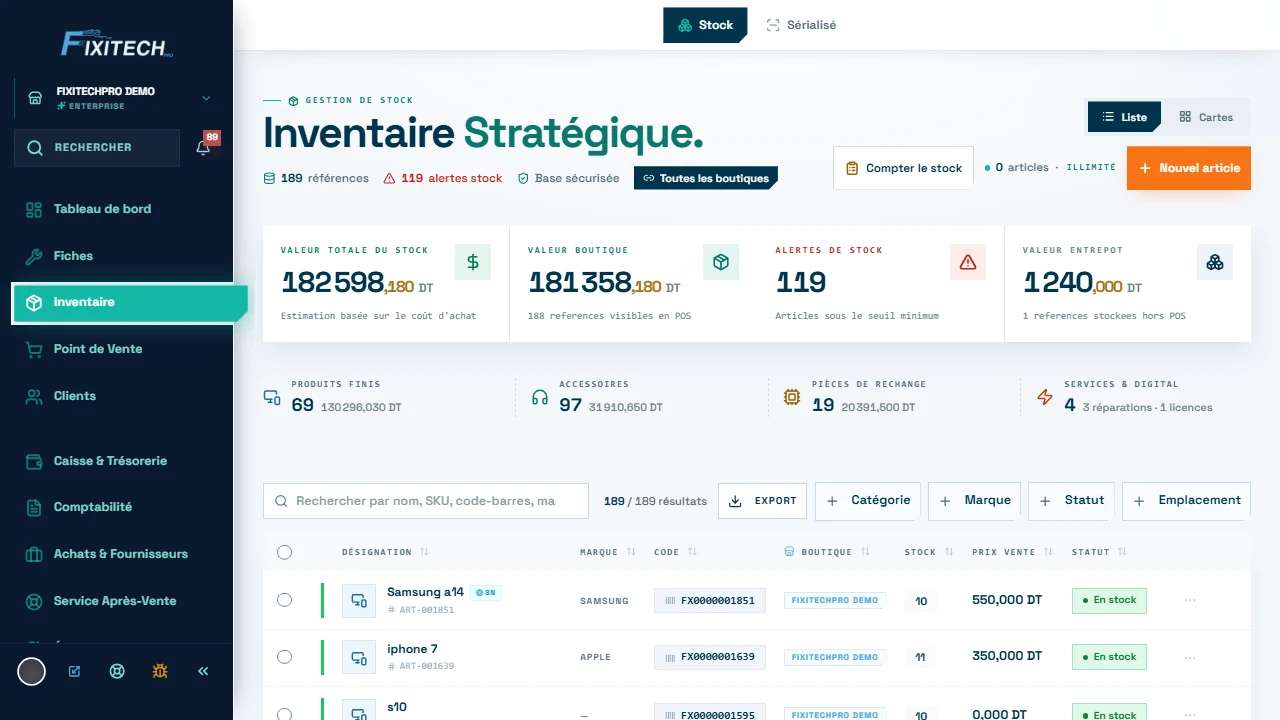Screen dimensions: 1280x720
Task: Select the Samsung a14 row checkbox
Action: pos(284,600)
